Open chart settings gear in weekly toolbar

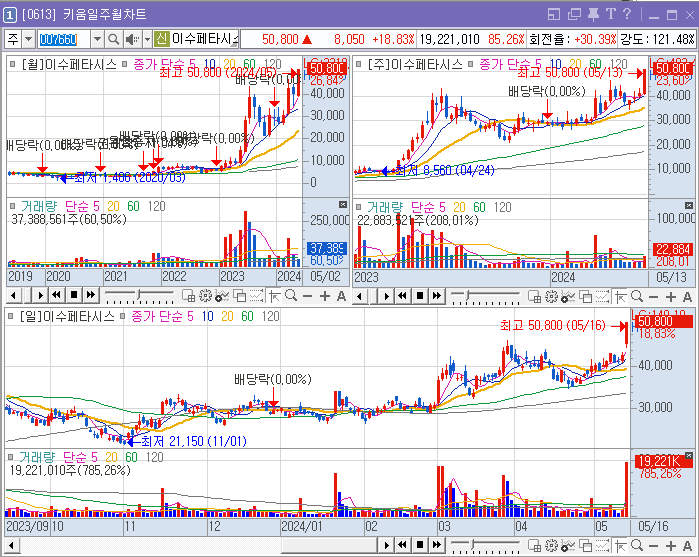point(551,296)
